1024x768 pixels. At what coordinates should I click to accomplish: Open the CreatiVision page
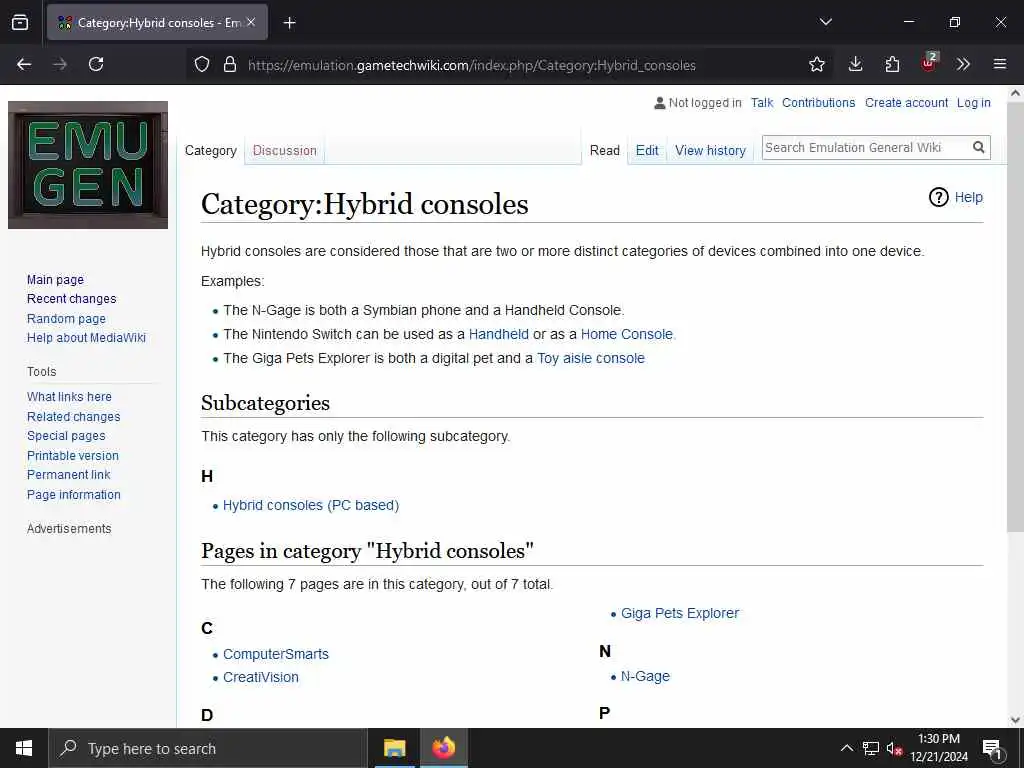pos(261,677)
